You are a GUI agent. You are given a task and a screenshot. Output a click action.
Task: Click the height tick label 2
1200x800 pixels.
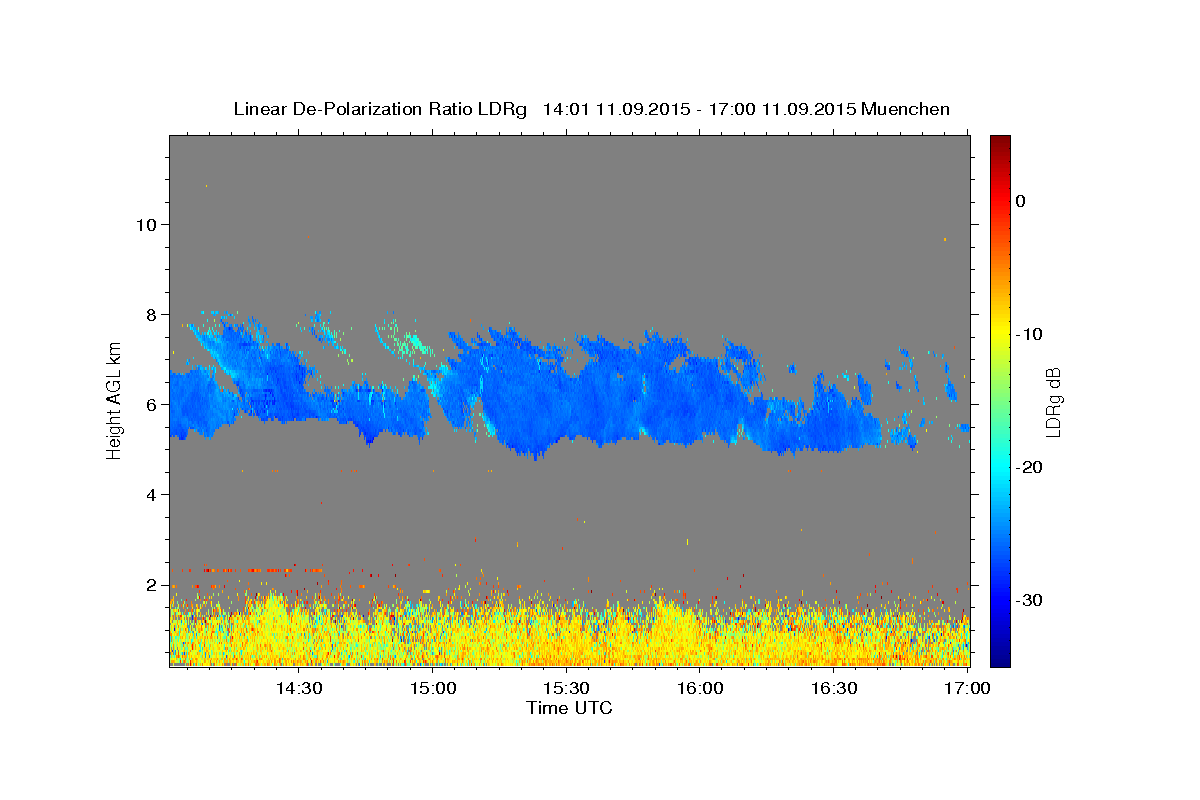click(153, 584)
